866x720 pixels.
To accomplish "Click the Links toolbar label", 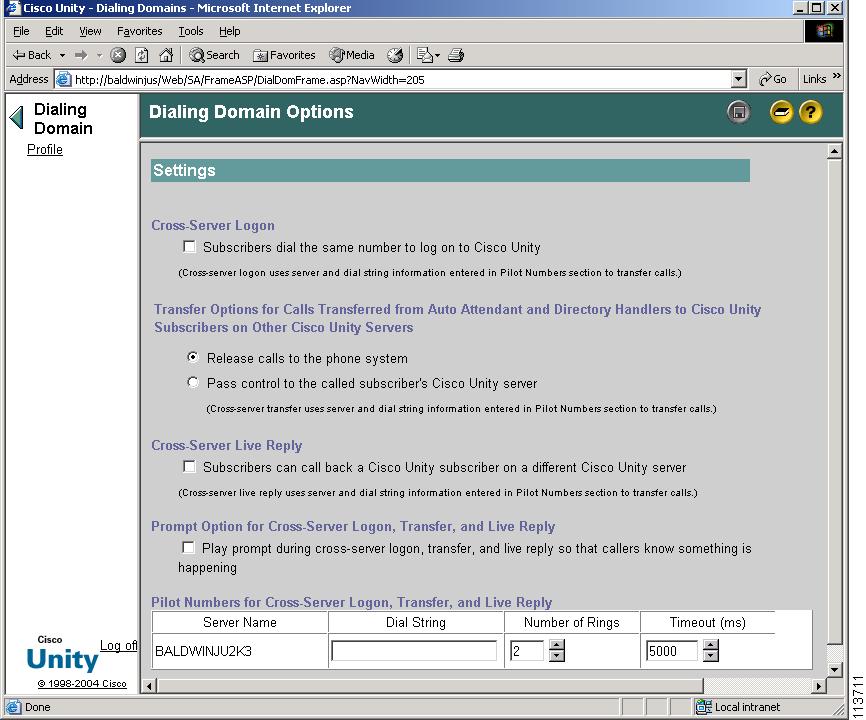I will click(x=814, y=80).
